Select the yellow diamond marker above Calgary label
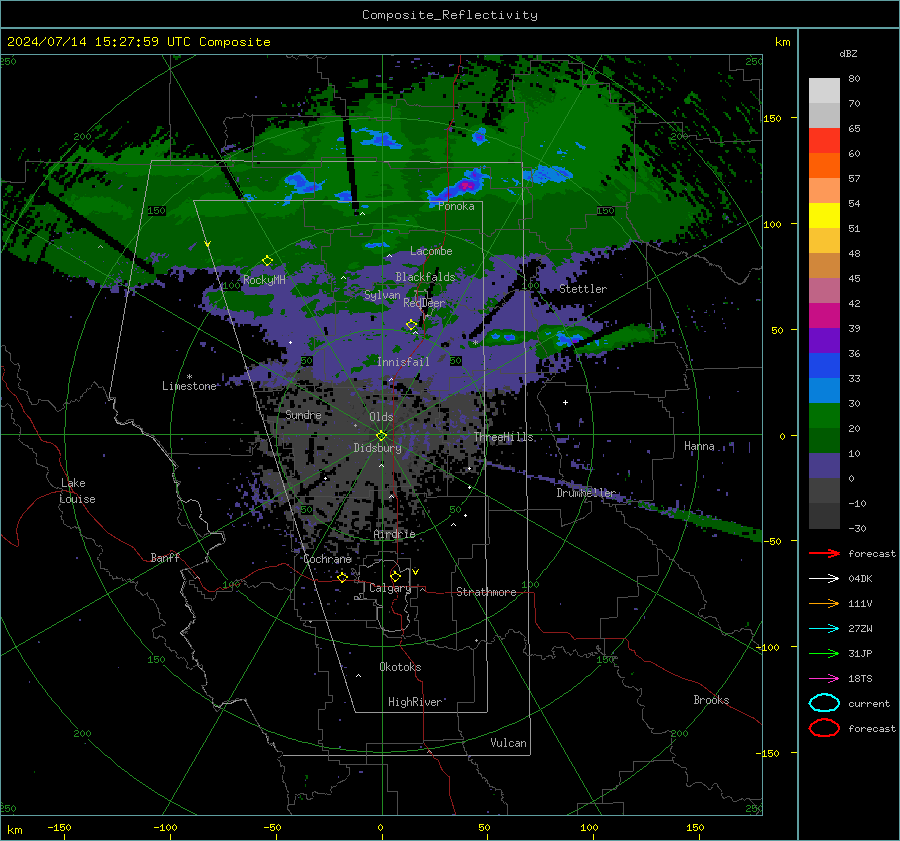This screenshot has width=900, height=841. point(395,576)
